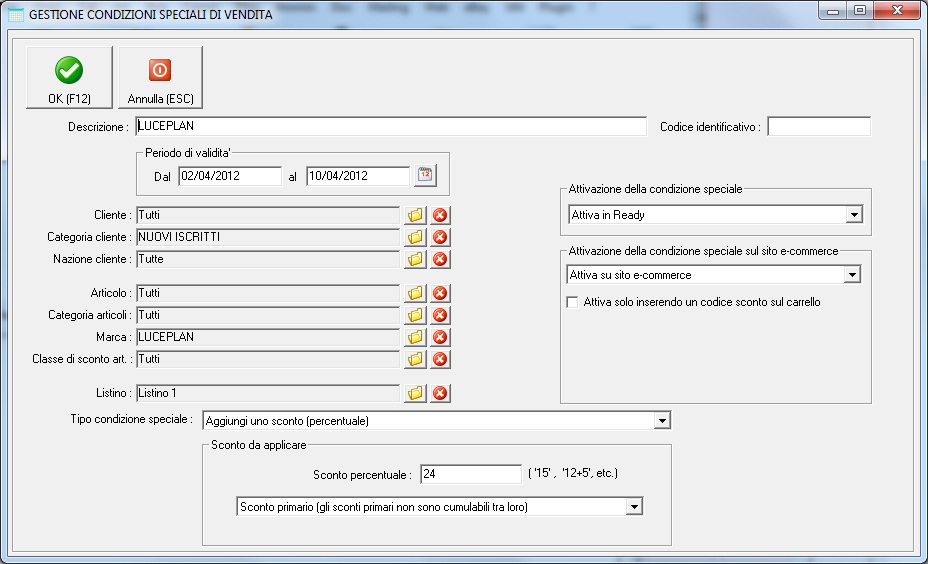Expand the 'Attiva su sito e-commerce' dropdown
Viewport: 928px width, 564px height.
852,275
